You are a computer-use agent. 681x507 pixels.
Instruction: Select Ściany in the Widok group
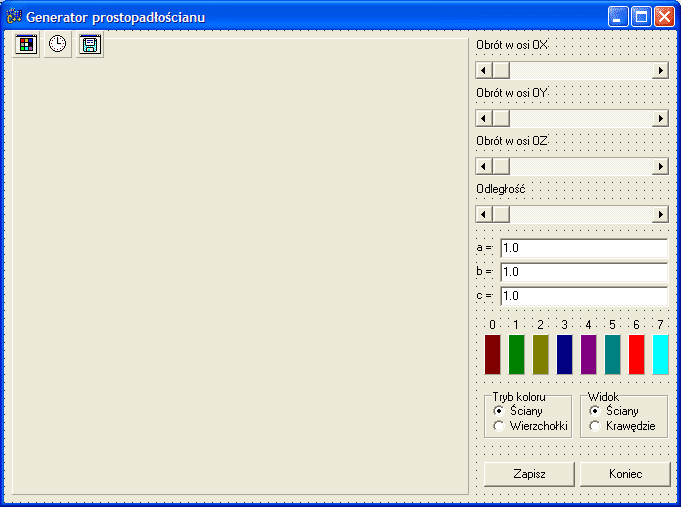pos(595,411)
